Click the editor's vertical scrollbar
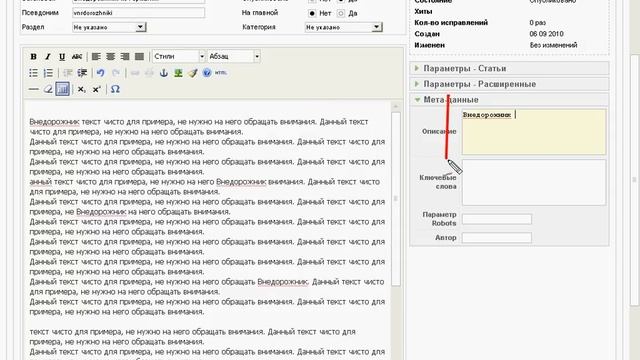The height and width of the screenshot is (360, 640). [x=396, y=199]
